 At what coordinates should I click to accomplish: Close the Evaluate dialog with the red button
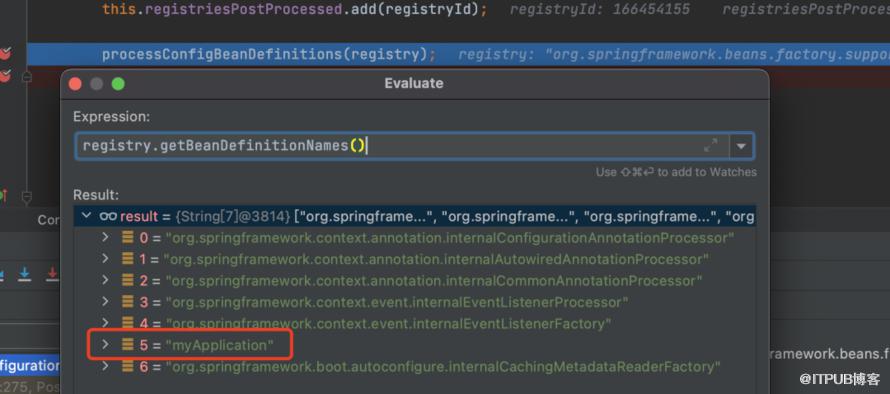[x=75, y=84]
